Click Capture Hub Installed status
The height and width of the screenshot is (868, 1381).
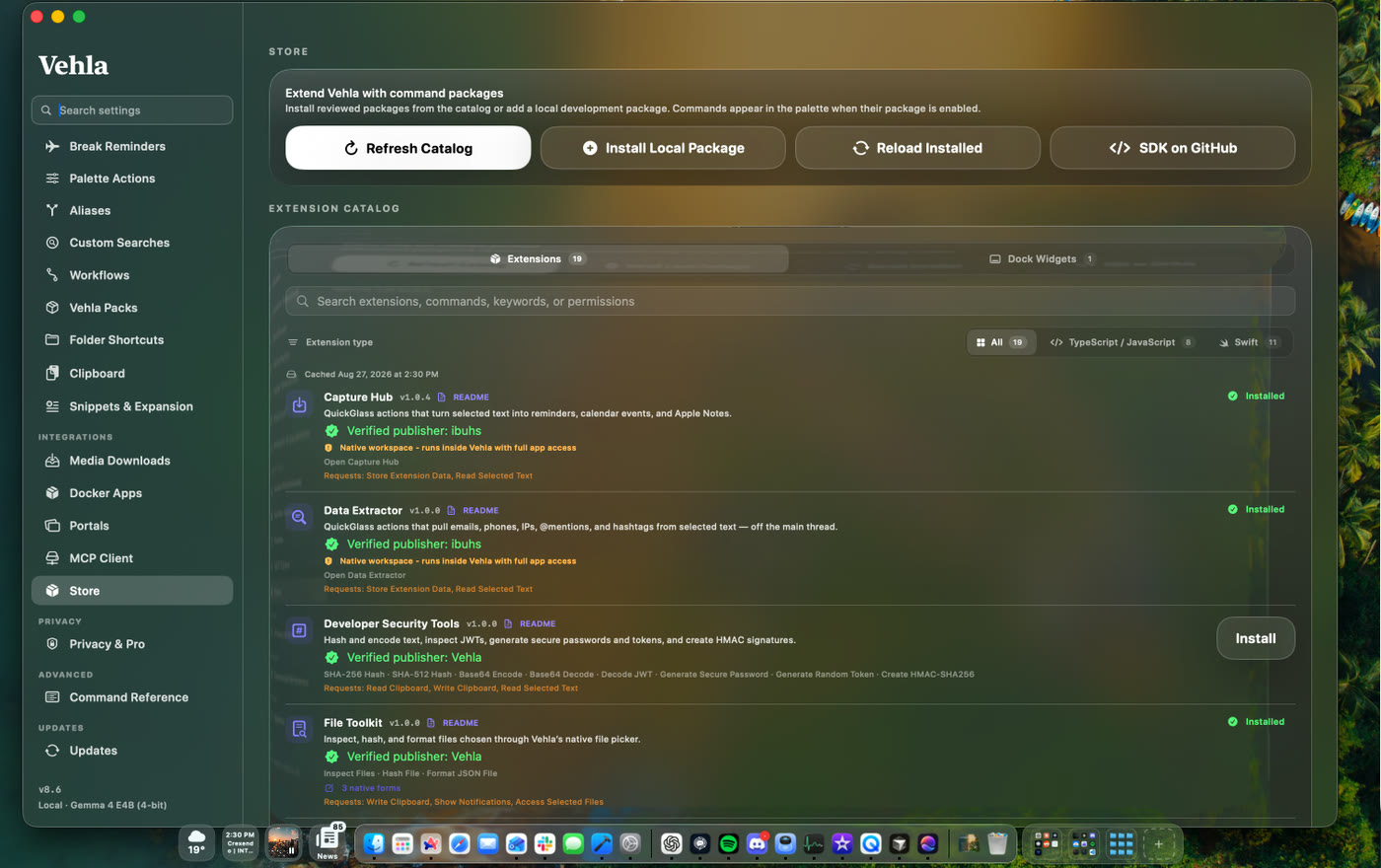[x=1256, y=397]
